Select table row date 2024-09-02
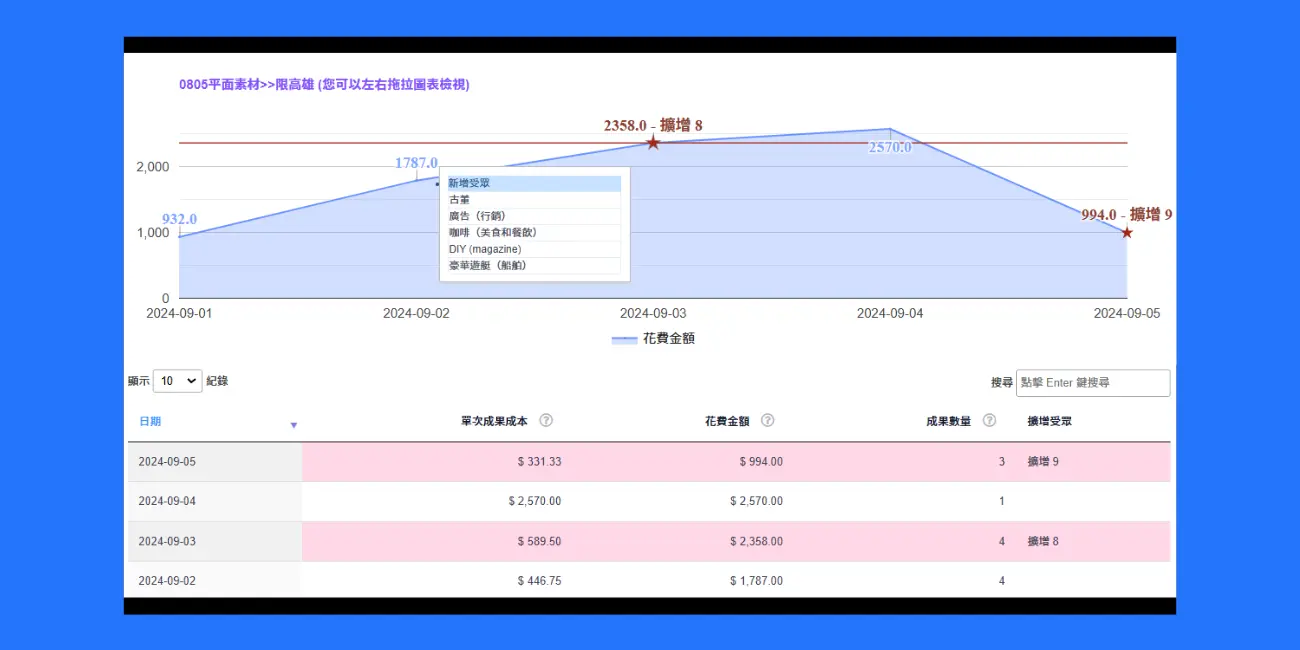The width and height of the screenshot is (1300, 650). (x=167, y=581)
